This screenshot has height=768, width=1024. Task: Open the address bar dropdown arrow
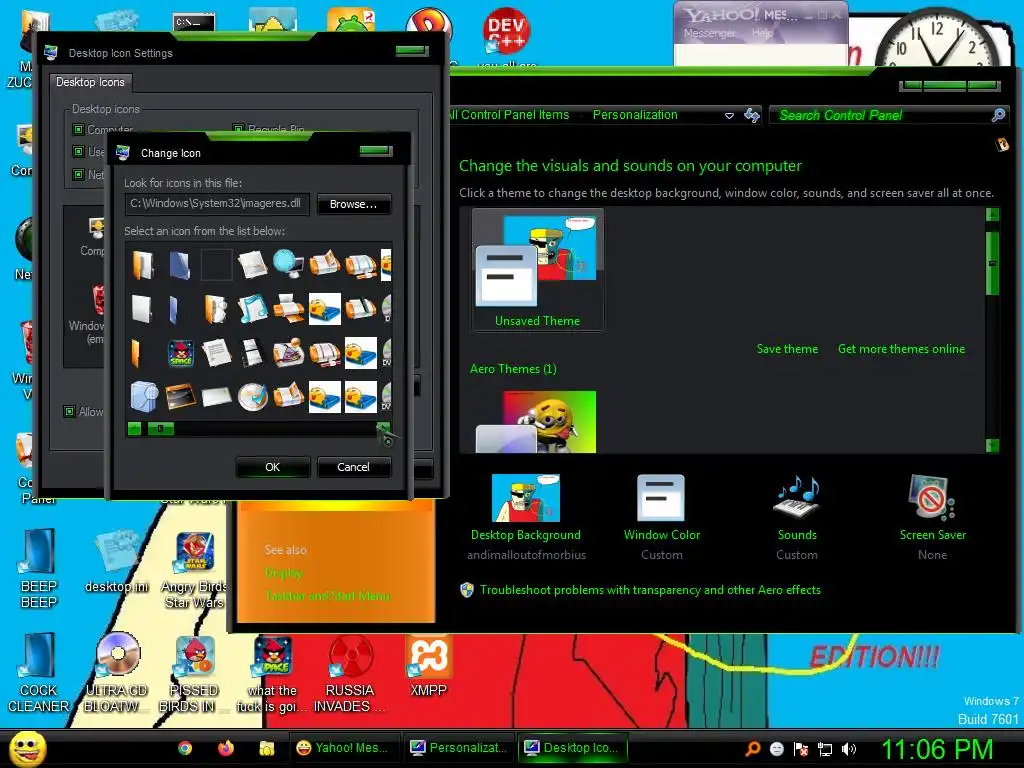point(729,116)
